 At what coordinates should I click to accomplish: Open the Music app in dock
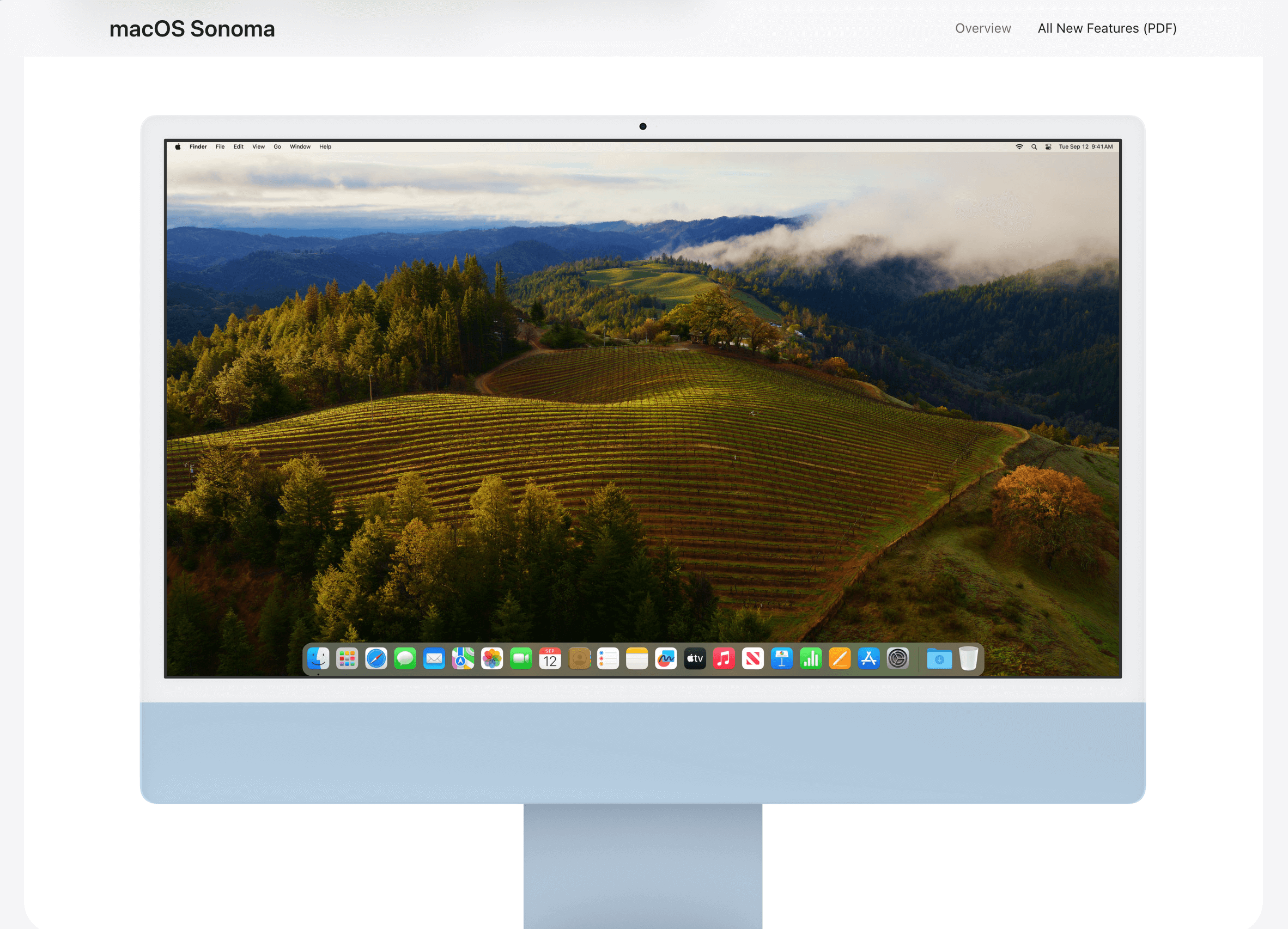pos(724,659)
